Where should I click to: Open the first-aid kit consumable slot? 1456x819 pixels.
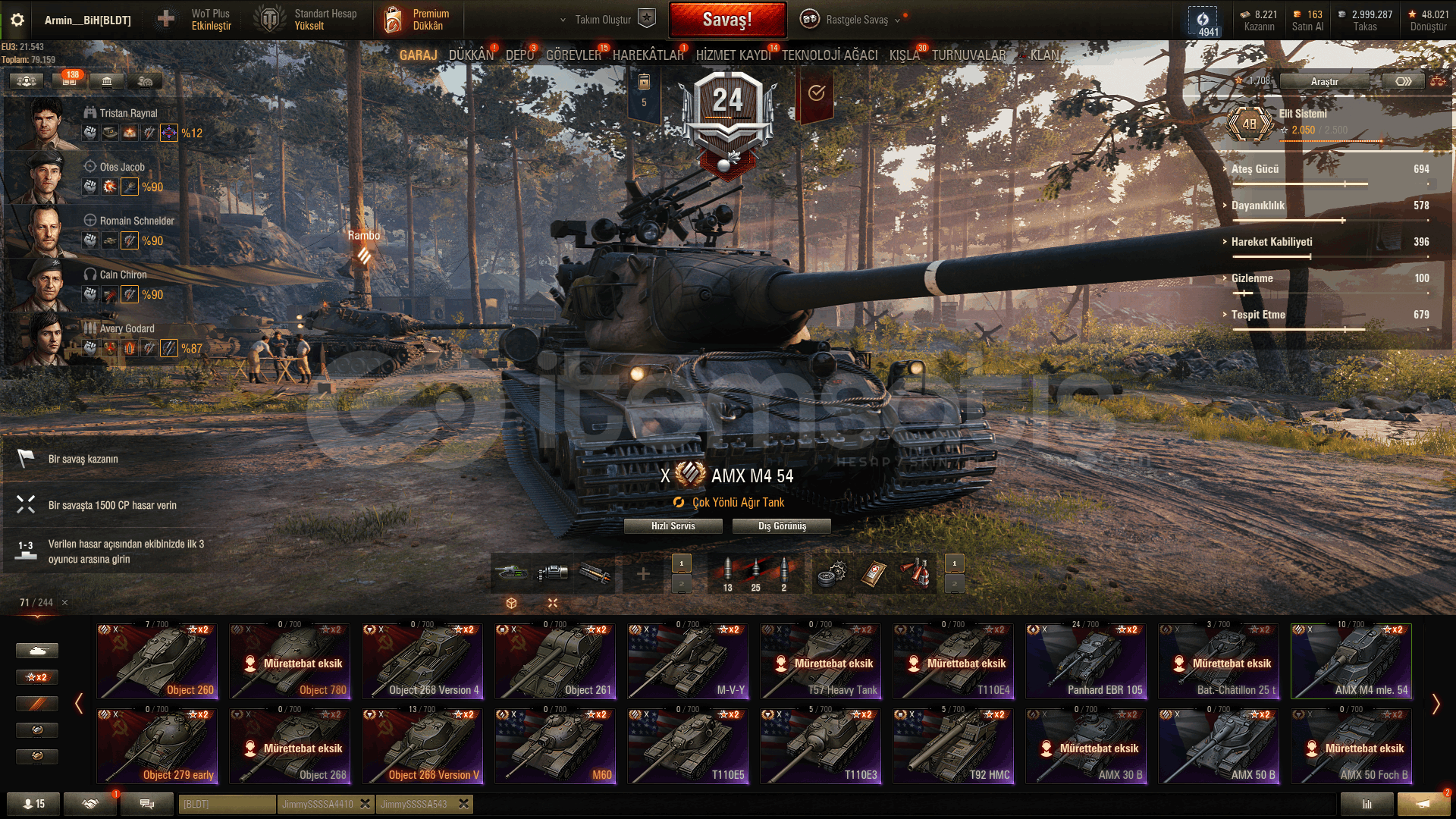pos(874,575)
